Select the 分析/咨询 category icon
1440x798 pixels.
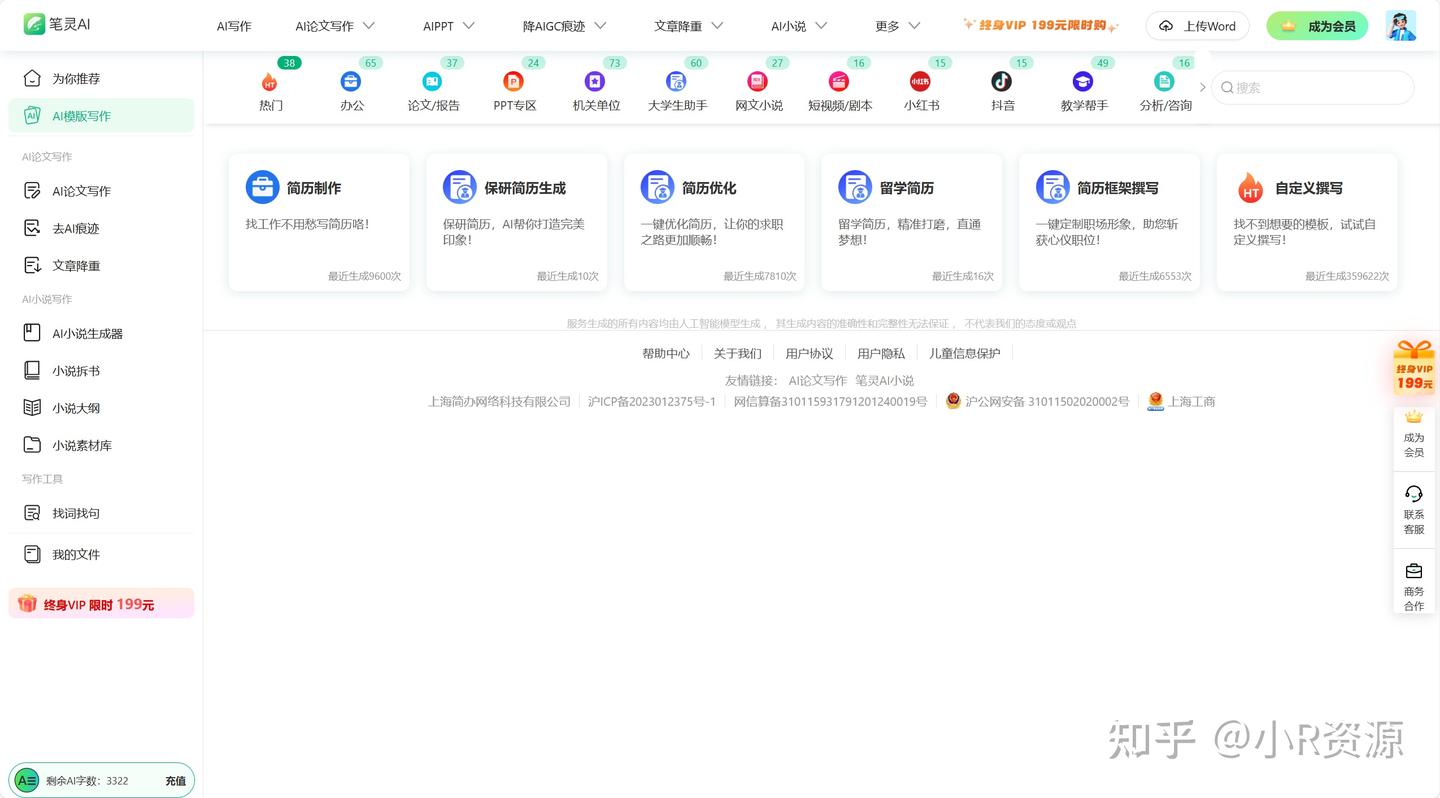click(x=1164, y=82)
